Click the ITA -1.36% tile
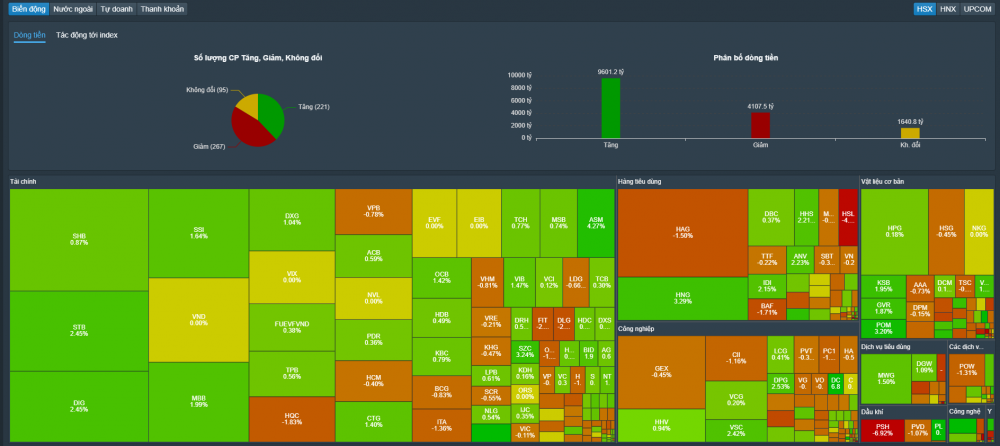 click(441, 425)
